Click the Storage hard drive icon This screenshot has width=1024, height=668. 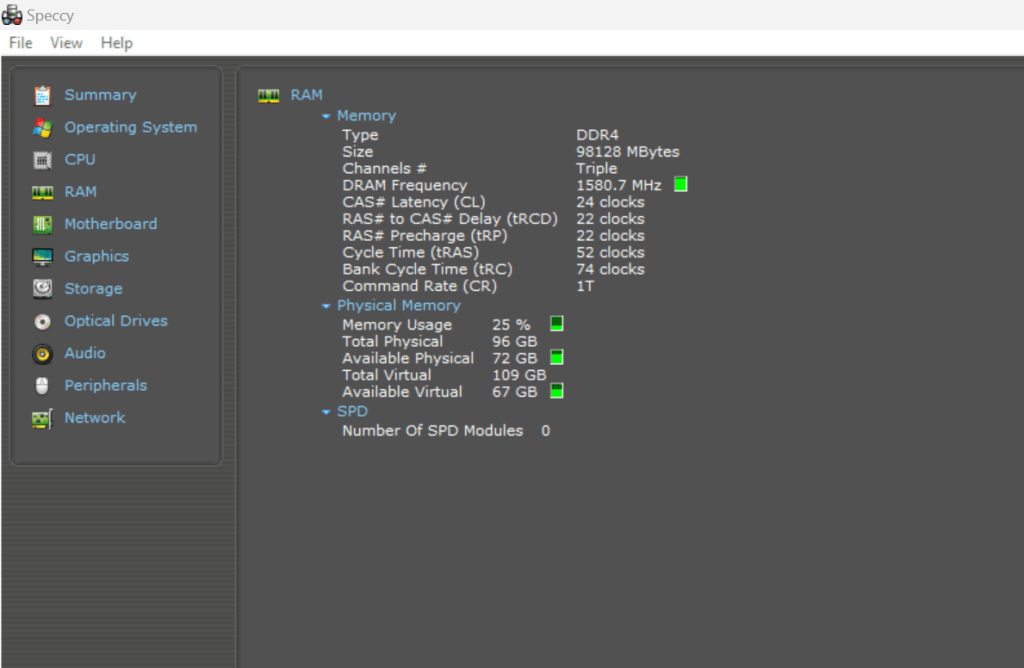pos(42,289)
